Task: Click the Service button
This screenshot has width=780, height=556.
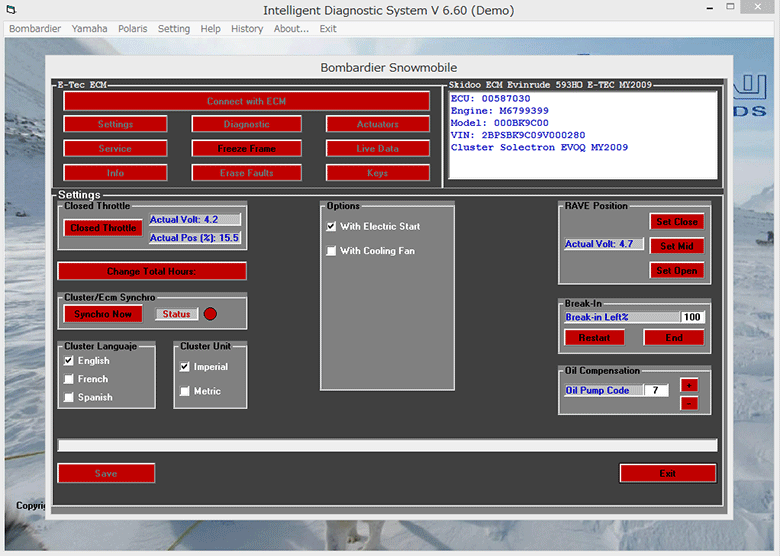Action: pos(115,148)
